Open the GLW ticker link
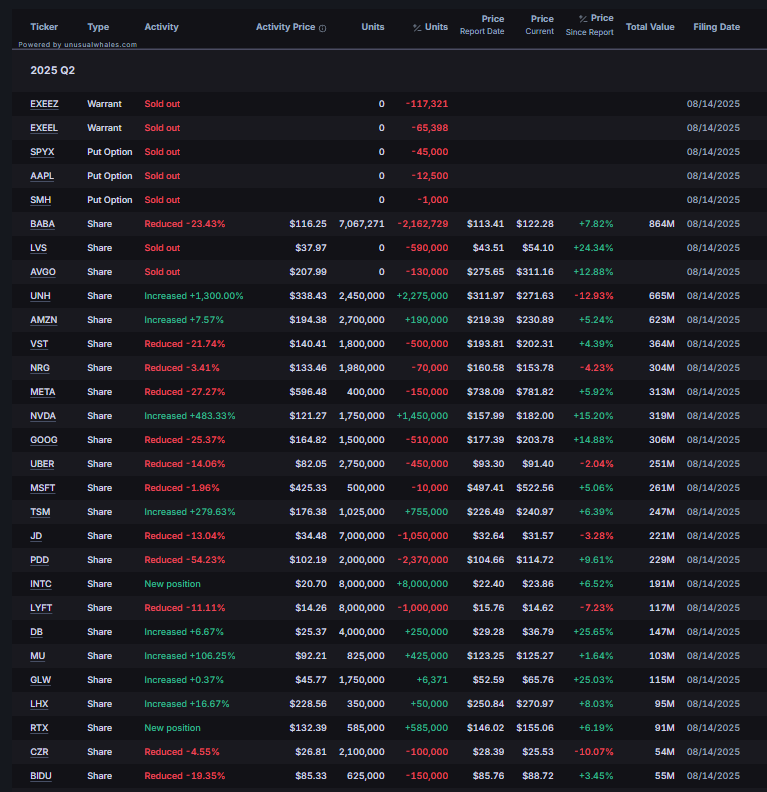This screenshot has height=792, width=767. 40,680
